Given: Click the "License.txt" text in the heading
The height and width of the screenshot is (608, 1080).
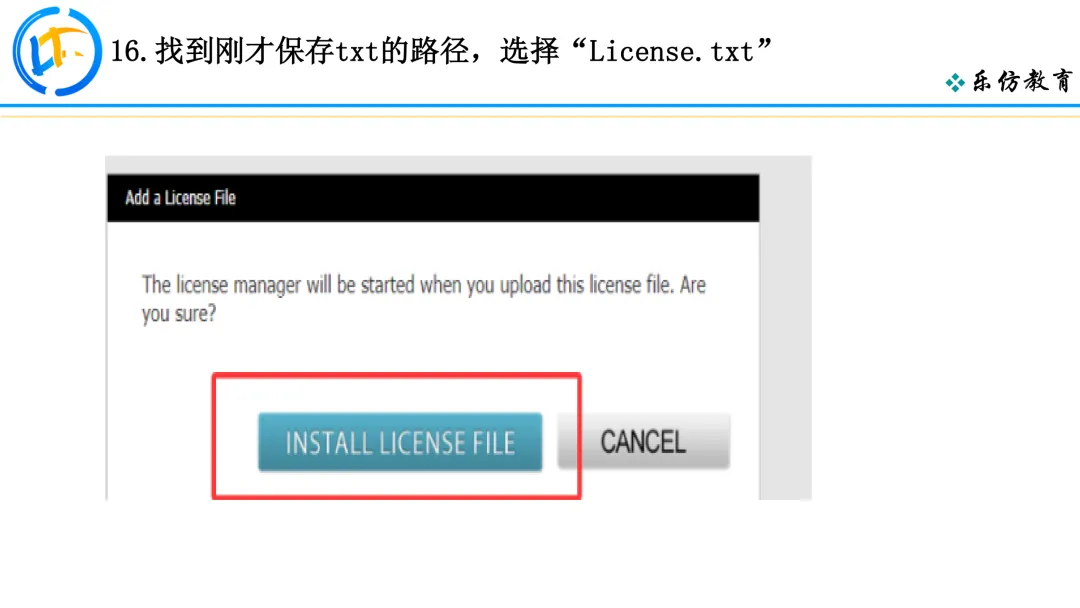Looking at the screenshot, I should click(x=671, y=52).
